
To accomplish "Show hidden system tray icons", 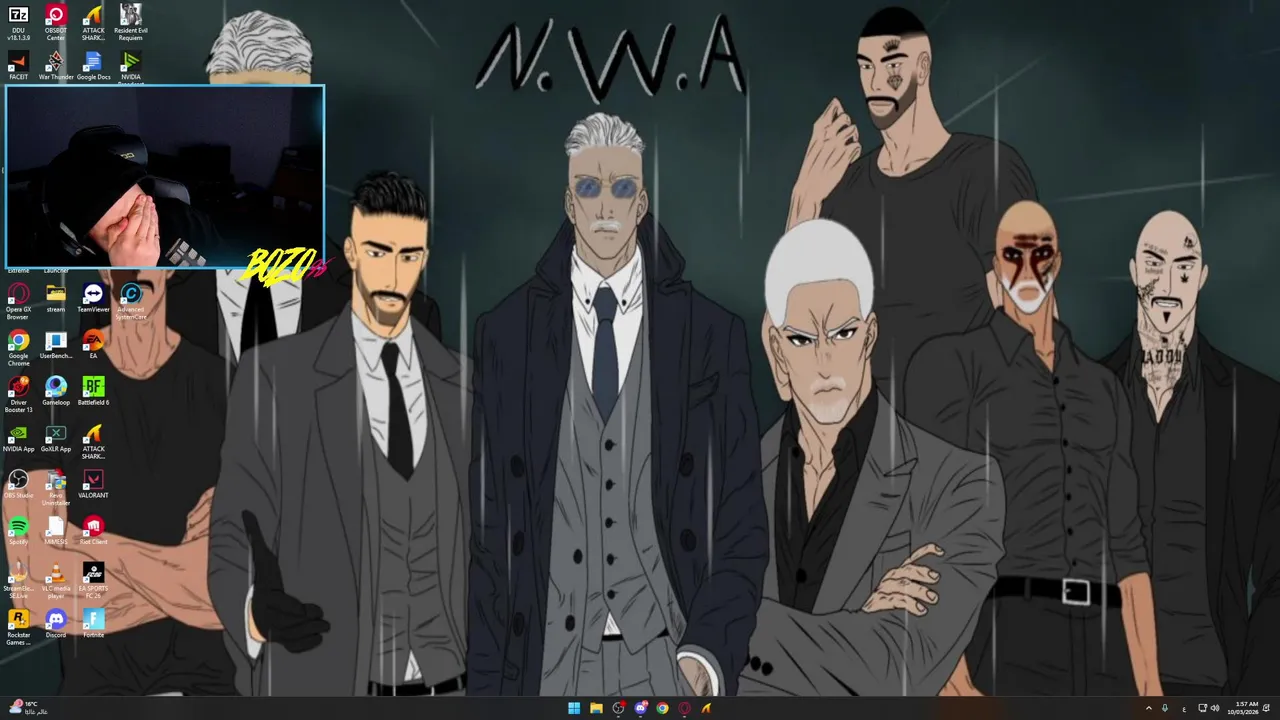I will coord(1148,708).
